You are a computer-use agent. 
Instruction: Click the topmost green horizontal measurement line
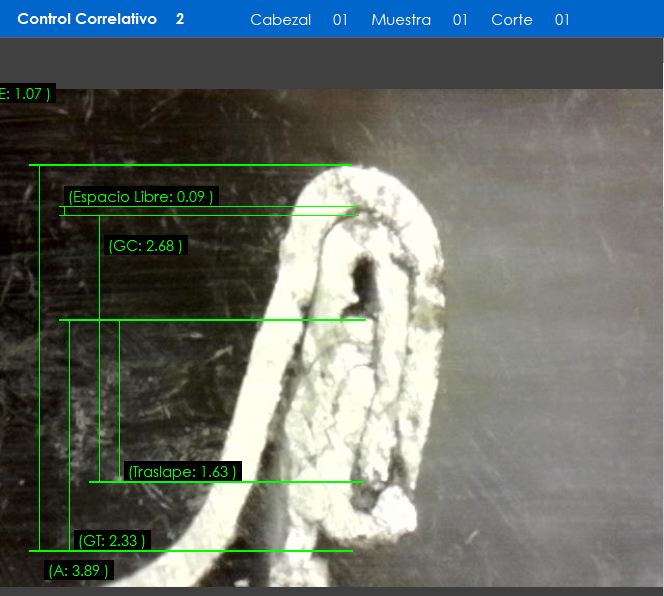pos(190,165)
